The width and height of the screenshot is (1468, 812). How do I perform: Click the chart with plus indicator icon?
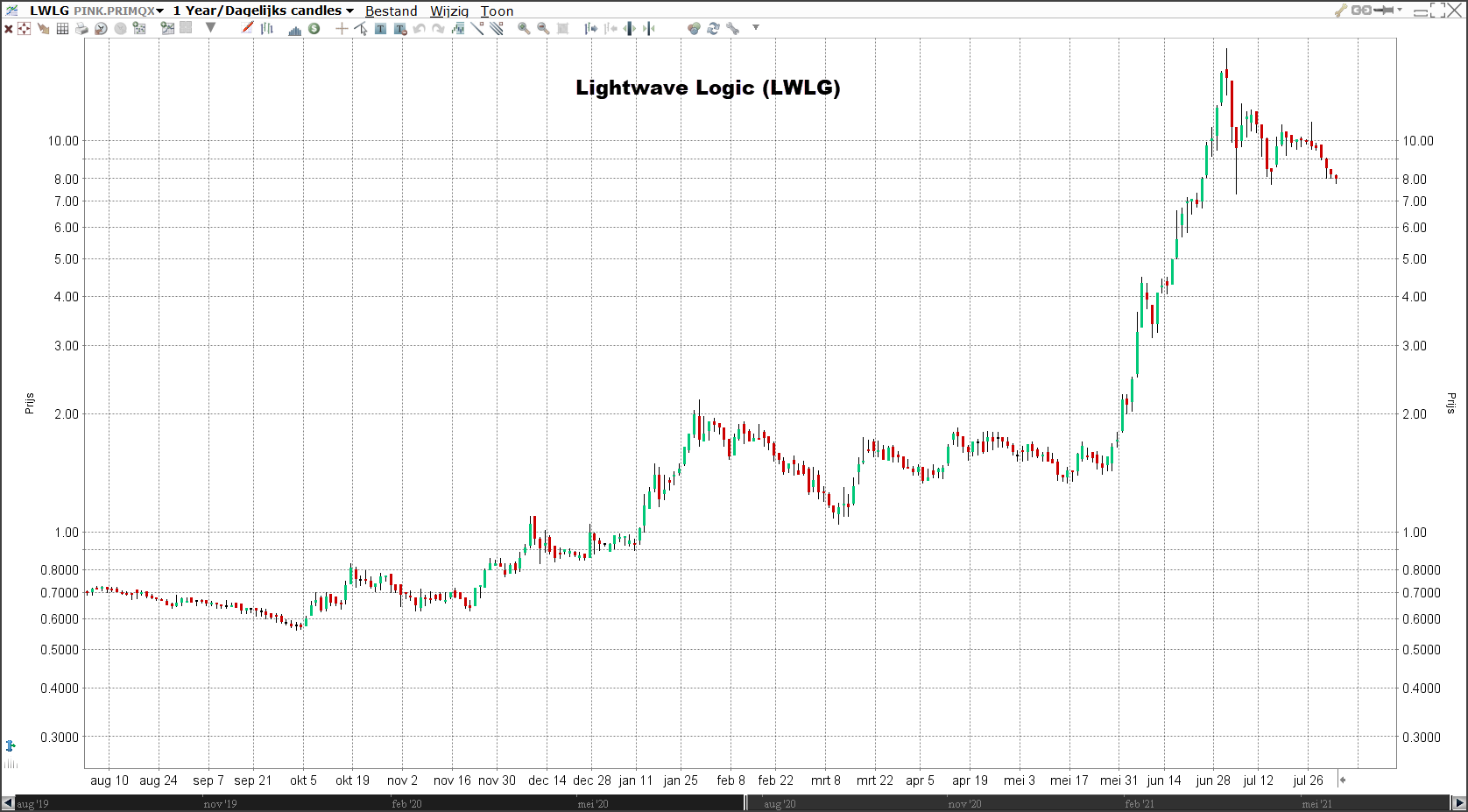click(x=167, y=28)
